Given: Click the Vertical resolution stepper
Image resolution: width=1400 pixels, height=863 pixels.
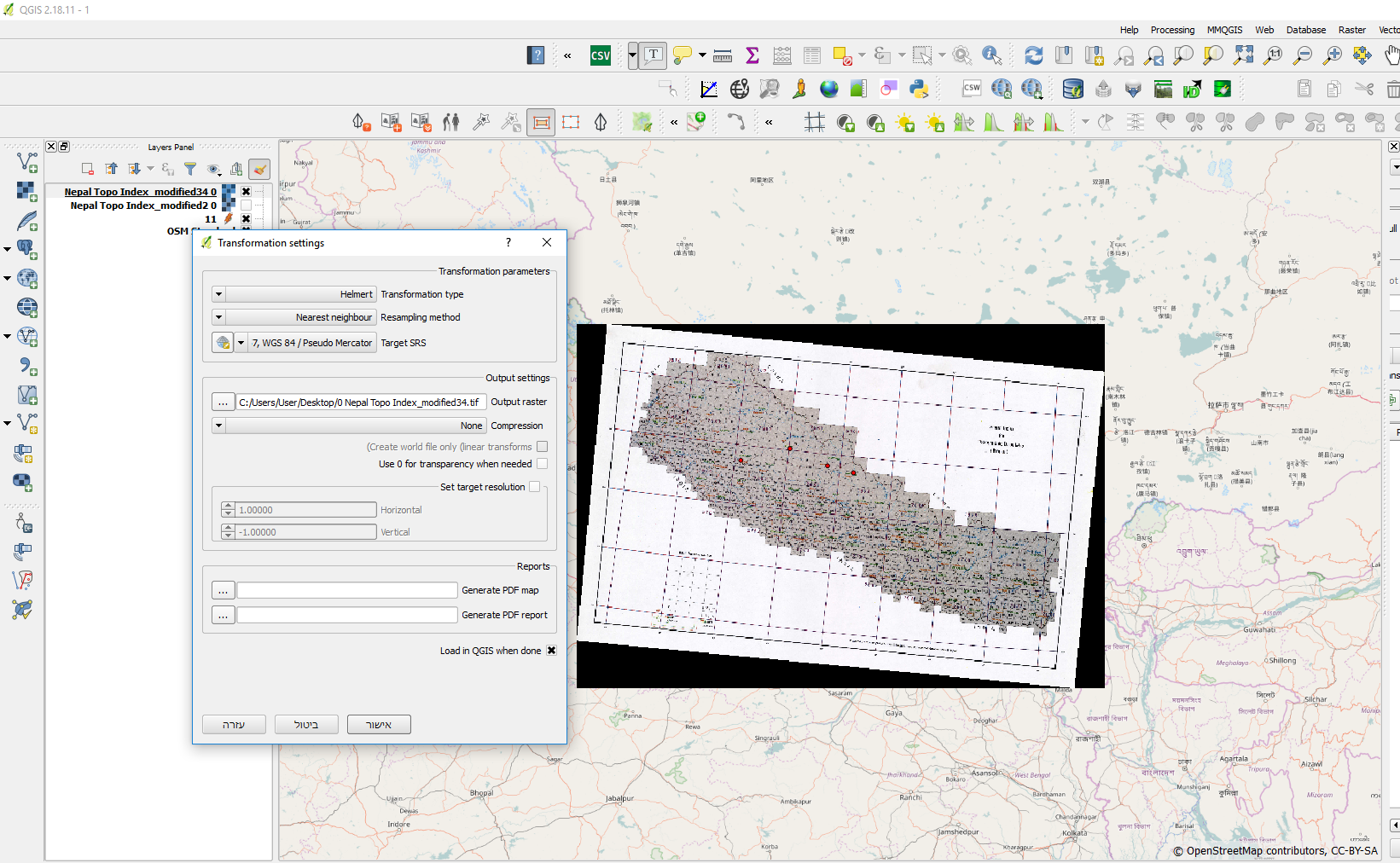Looking at the screenshot, I should pyautogui.click(x=228, y=532).
